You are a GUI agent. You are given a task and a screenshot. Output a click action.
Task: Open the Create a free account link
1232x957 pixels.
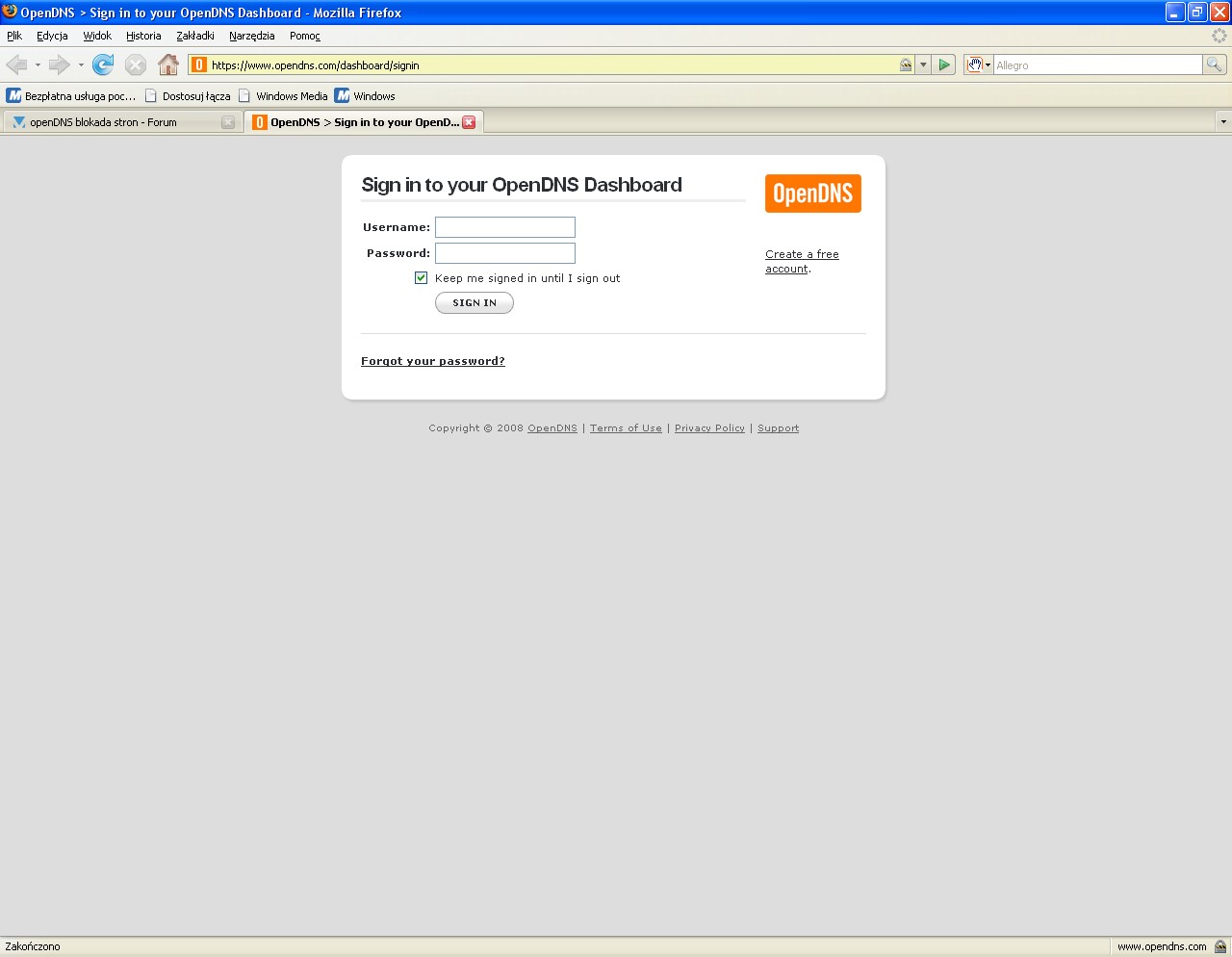coord(802,261)
